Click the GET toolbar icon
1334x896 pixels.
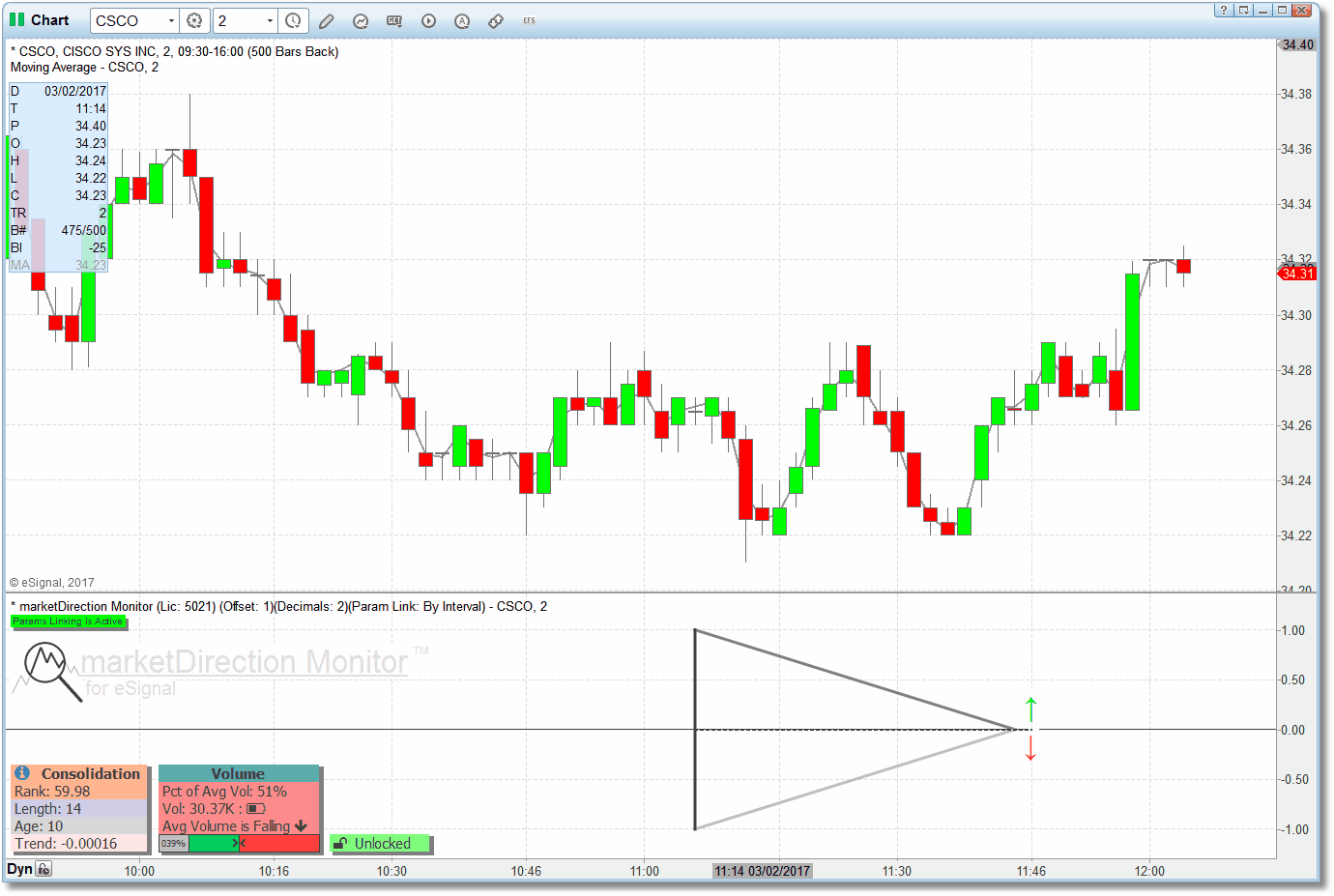(x=394, y=20)
